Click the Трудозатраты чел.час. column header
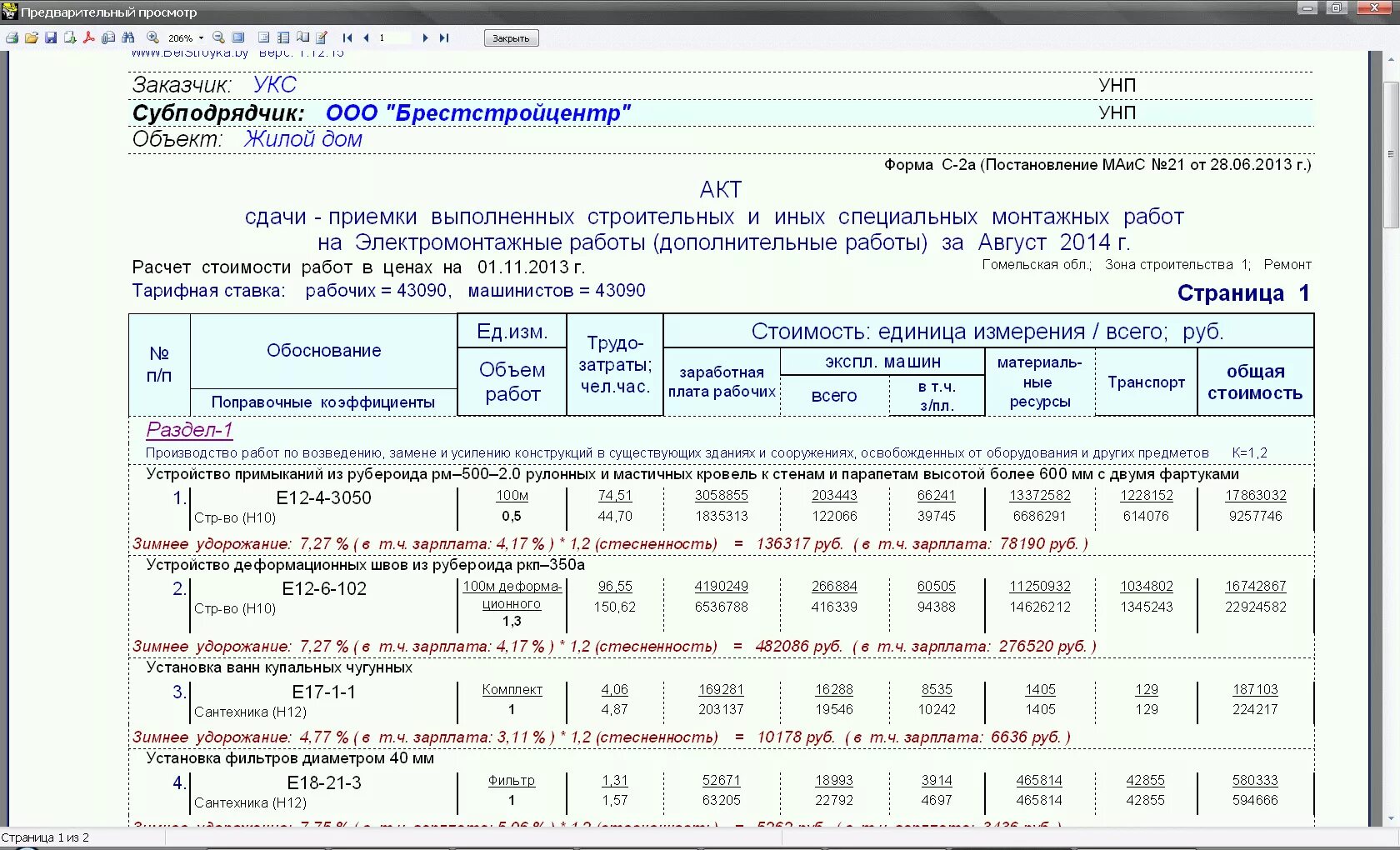1400x850 pixels. [x=615, y=365]
